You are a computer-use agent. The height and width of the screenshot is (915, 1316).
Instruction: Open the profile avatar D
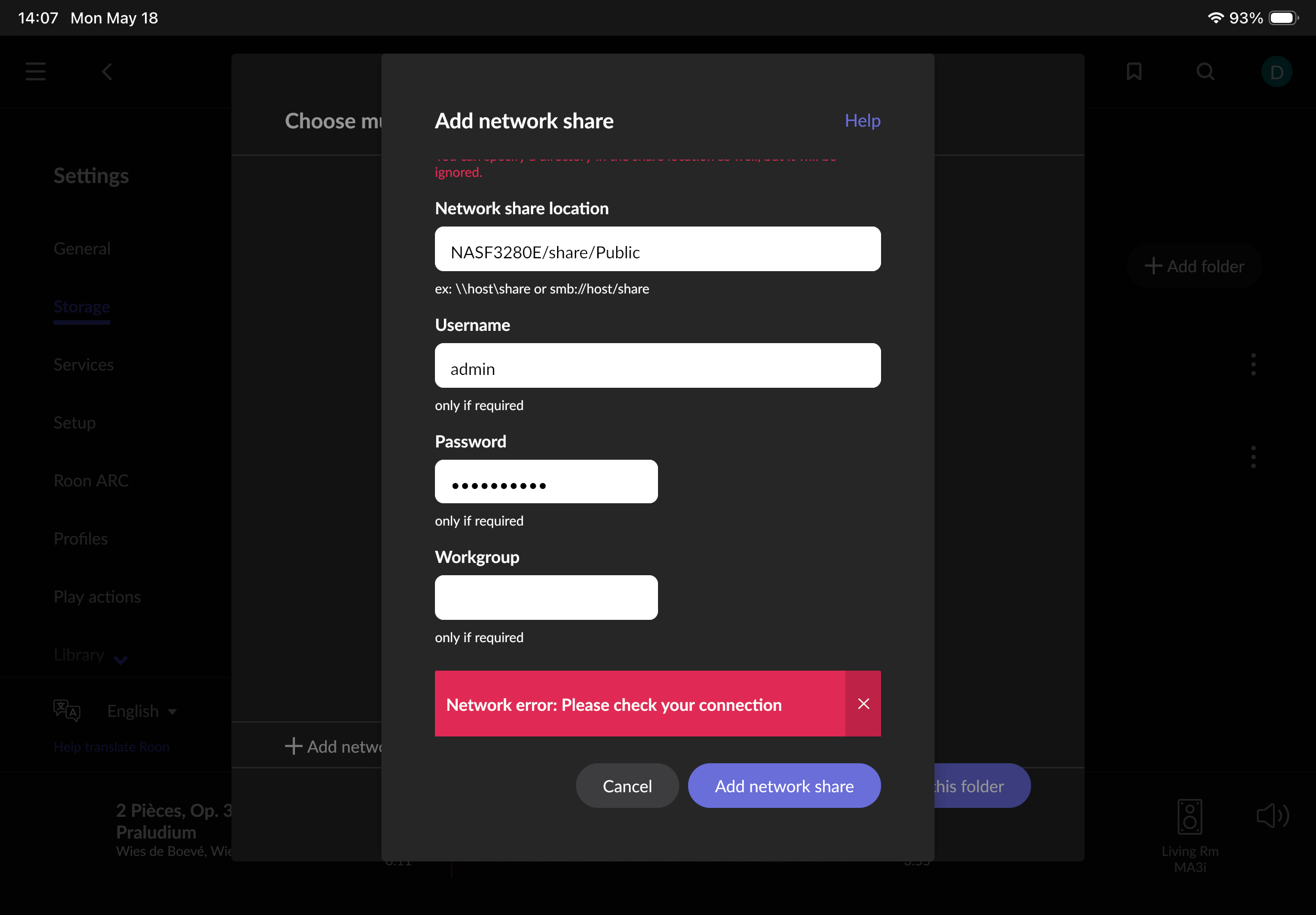[x=1276, y=71]
